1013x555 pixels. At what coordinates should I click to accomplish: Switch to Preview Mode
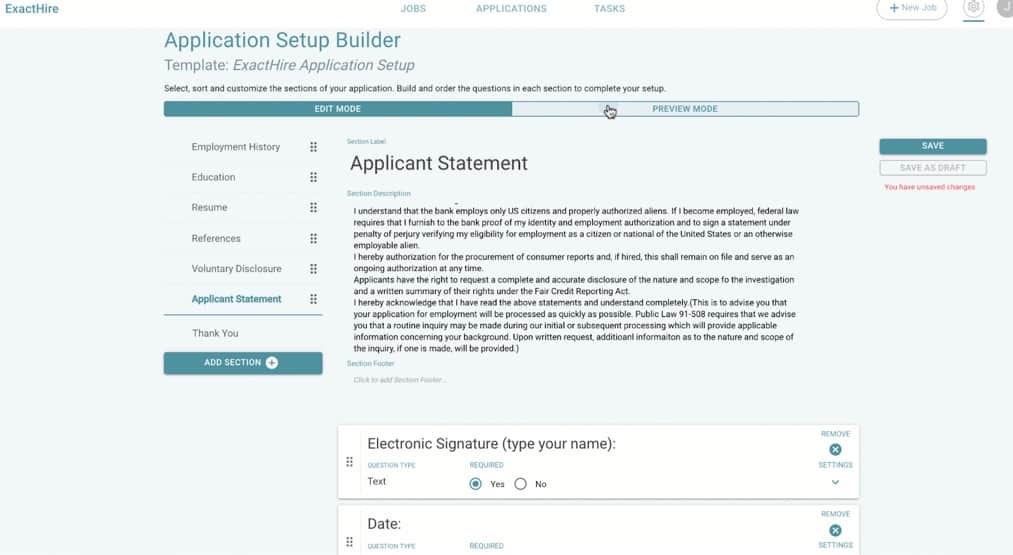click(685, 109)
